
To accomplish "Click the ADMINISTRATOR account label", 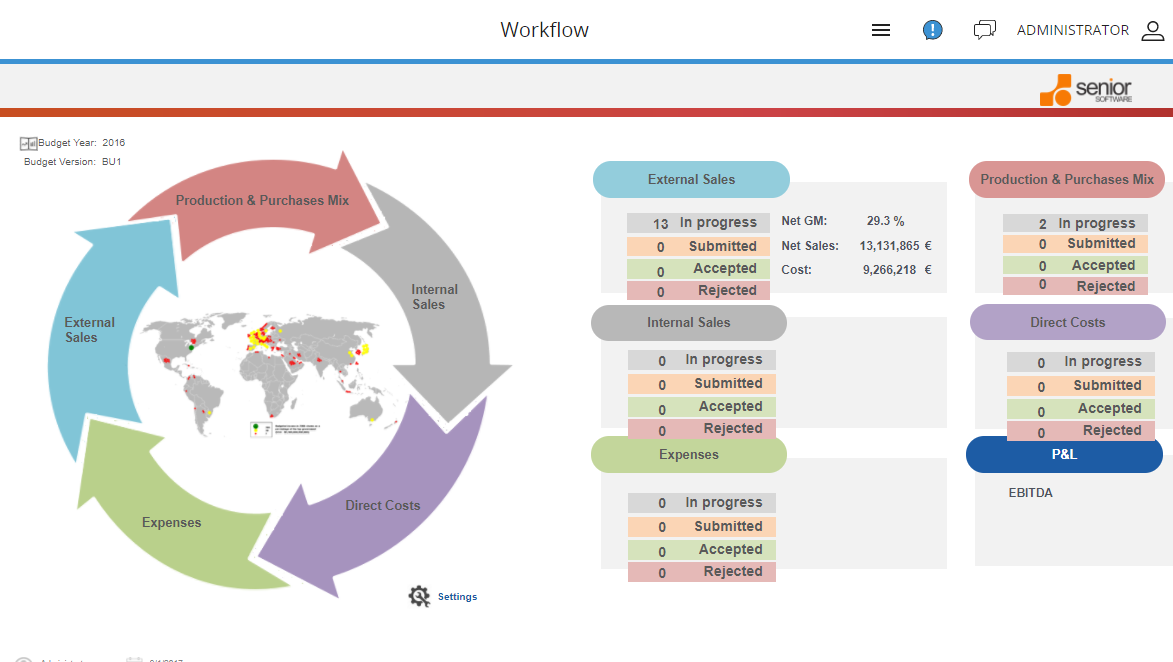I will click(1073, 30).
